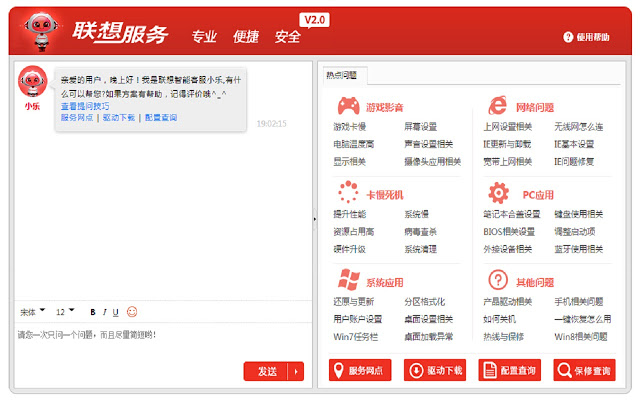Select the IE基本设置 topic

click(x=574, y=144)
